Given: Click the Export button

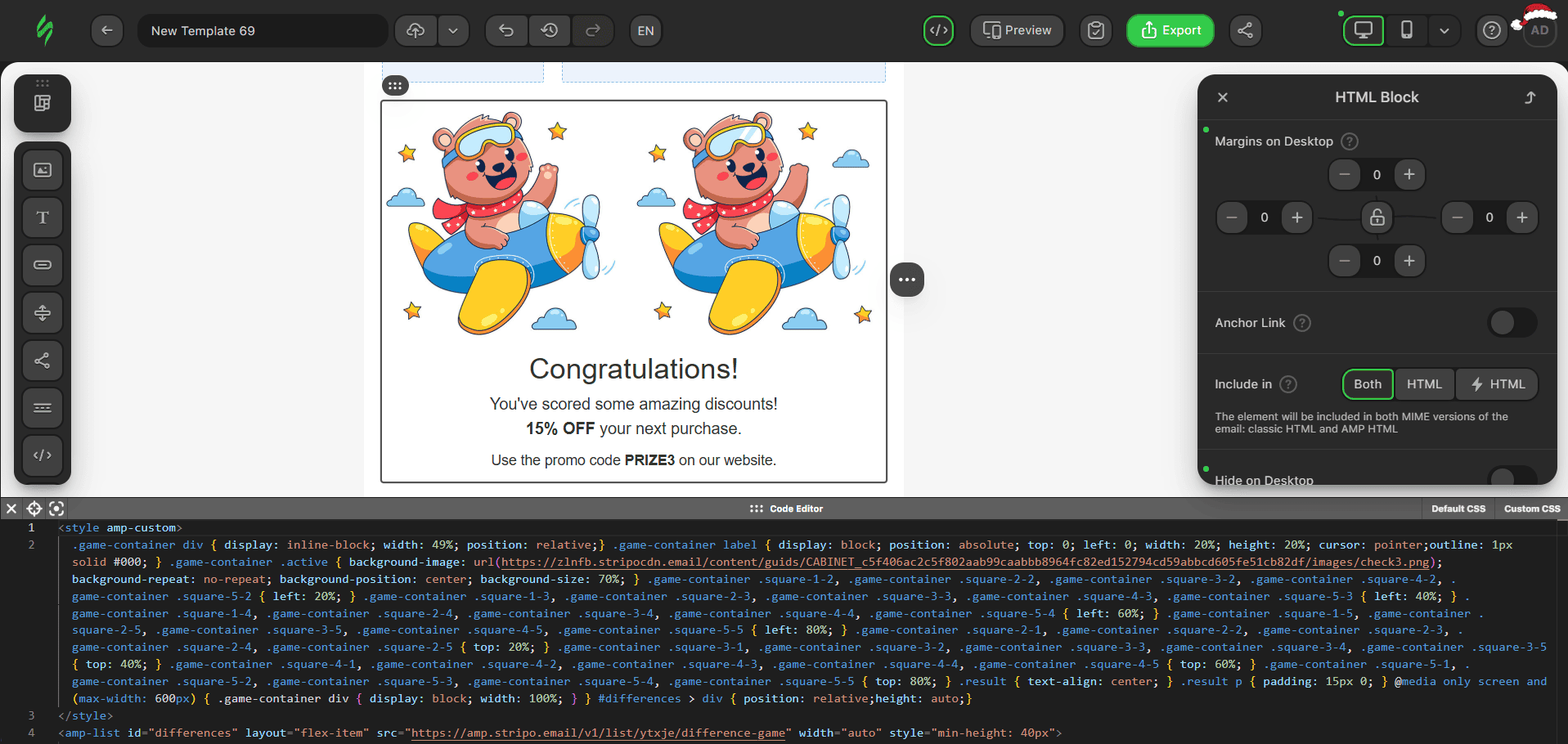Looking at the screenshot, I should (1170, 31).
